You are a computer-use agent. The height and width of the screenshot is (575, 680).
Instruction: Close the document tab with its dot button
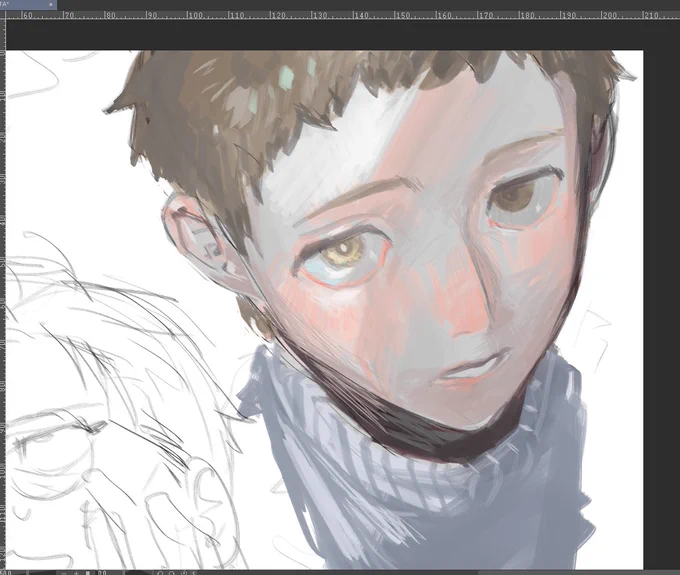[x=51, y=4]
